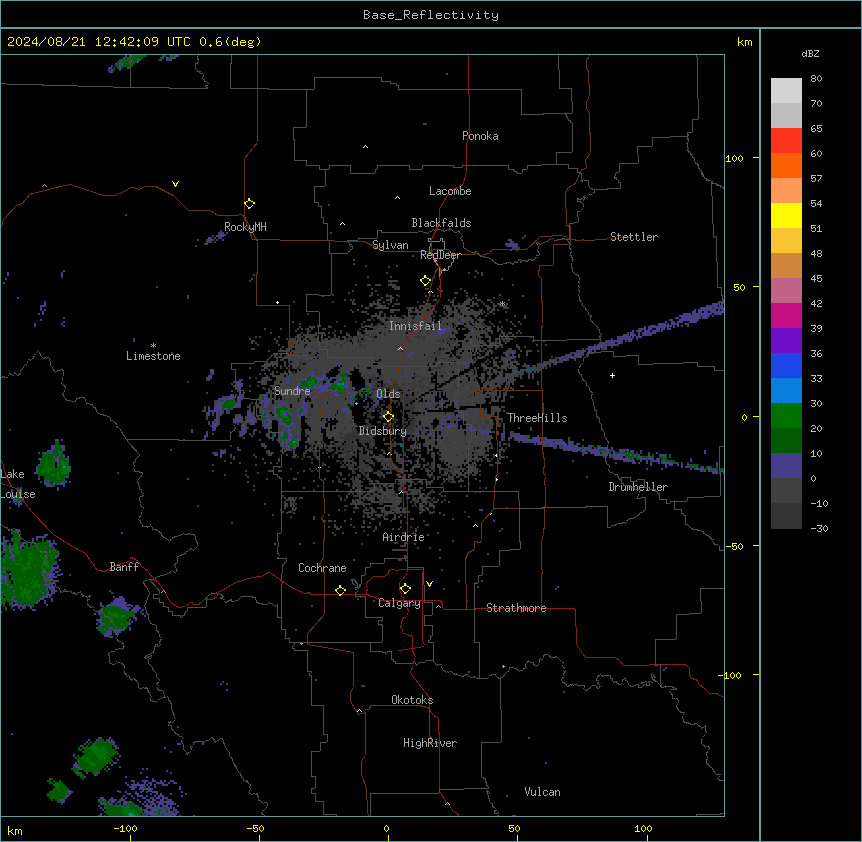The width and height of the screenshot is (862, 842).
Task: Click the Ponoka town label
Action: coord(480,136)
